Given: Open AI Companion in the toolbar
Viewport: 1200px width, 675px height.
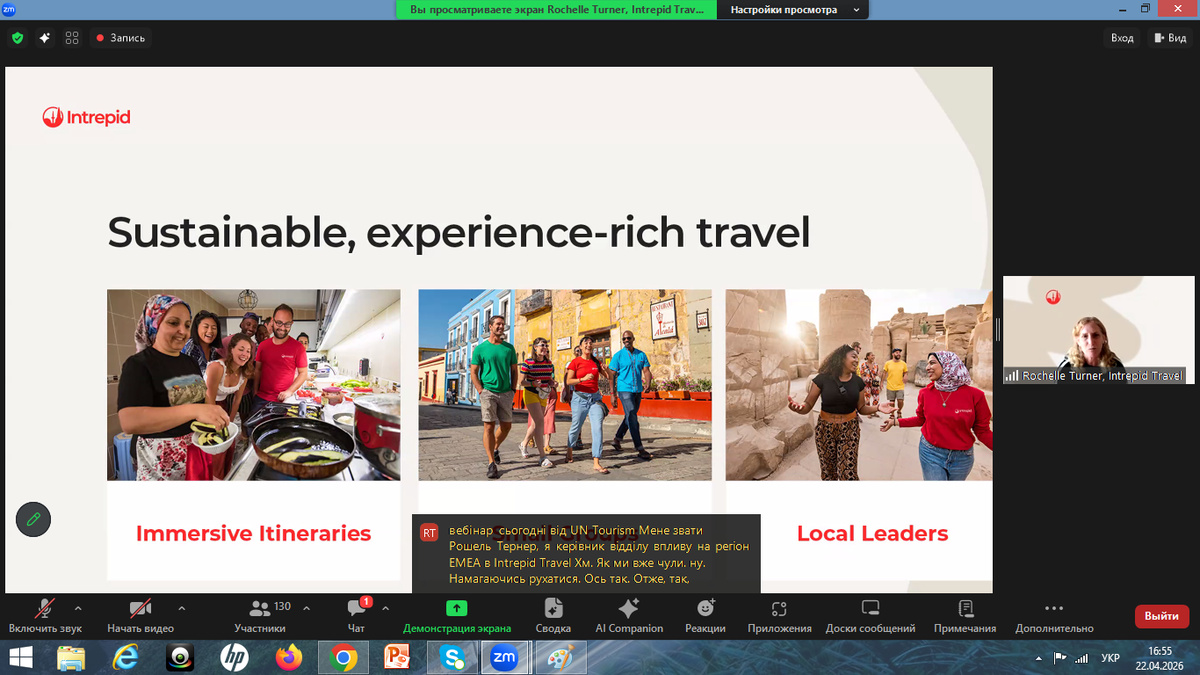Looking at the screenshot, I should (x=629, y=614).
